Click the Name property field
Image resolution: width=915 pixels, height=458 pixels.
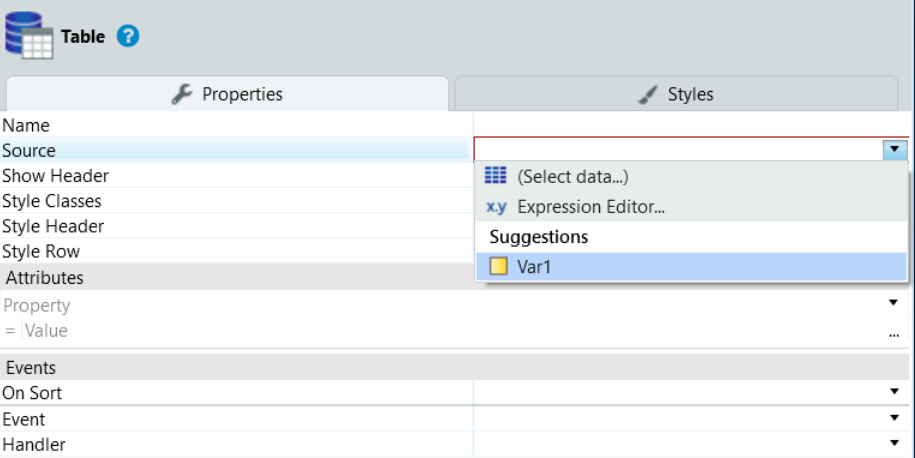coord(690,125)
